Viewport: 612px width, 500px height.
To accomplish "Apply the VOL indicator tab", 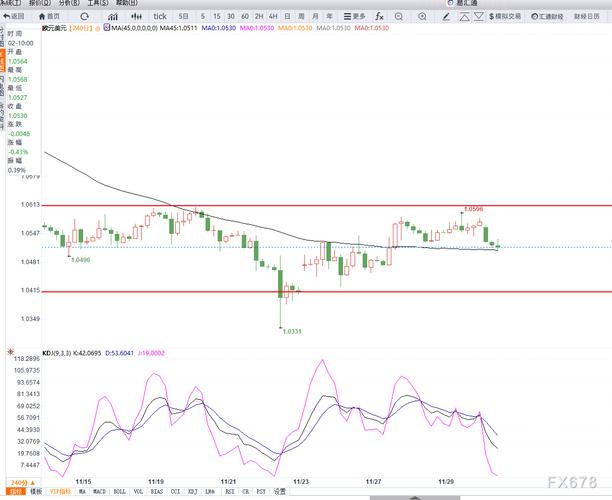I will point(138,491).
